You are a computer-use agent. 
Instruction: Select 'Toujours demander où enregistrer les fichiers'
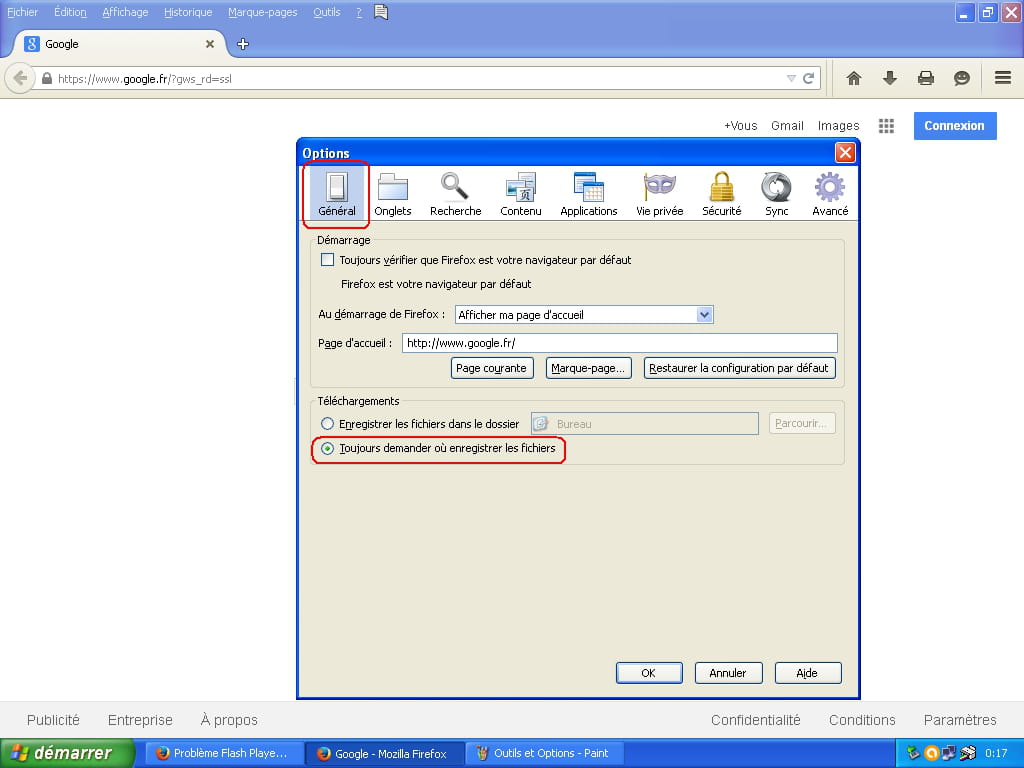[x=327, y=448]
